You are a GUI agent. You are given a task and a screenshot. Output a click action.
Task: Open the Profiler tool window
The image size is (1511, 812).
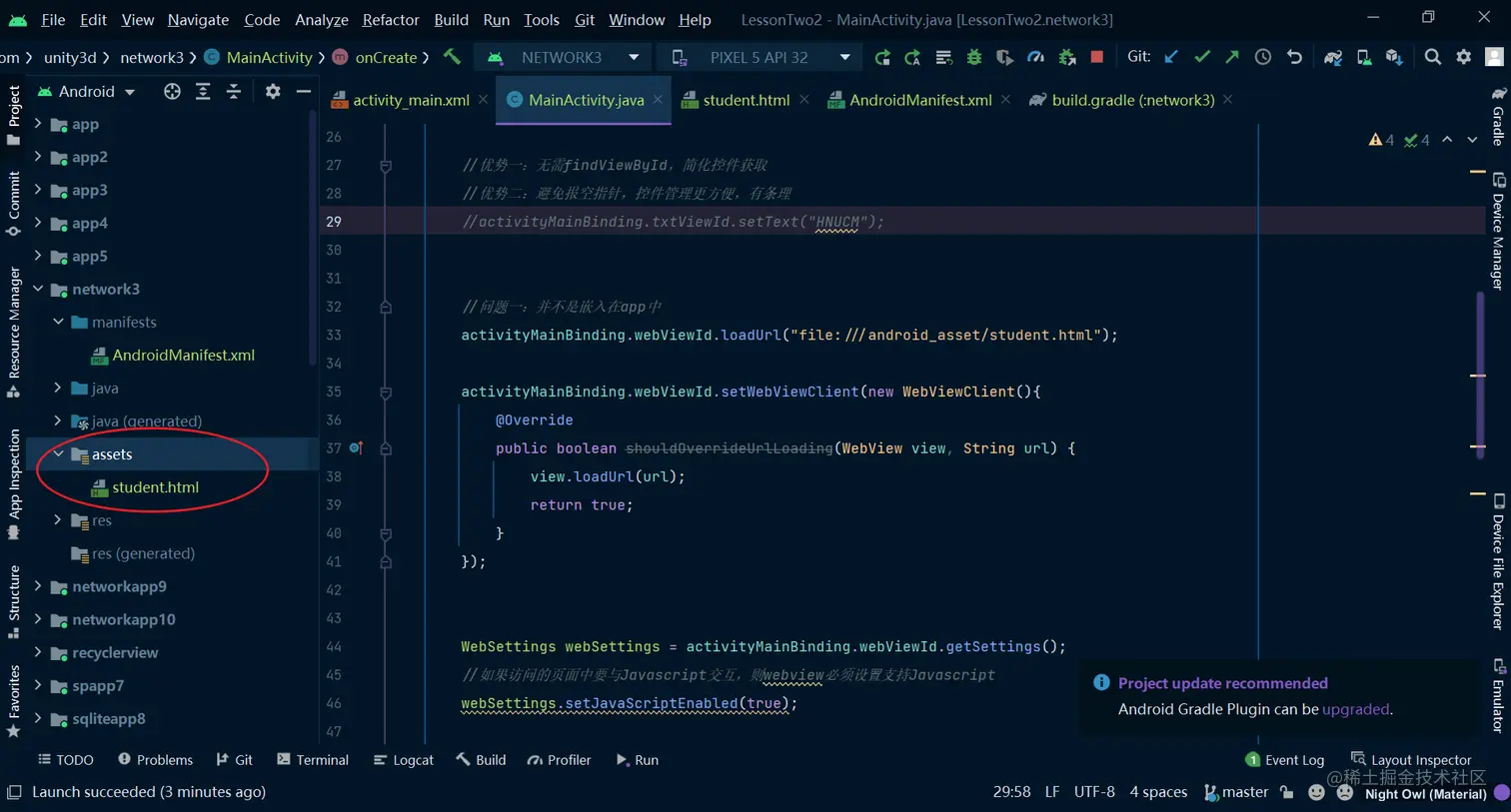pyautogui.click(x=560, y=760)
